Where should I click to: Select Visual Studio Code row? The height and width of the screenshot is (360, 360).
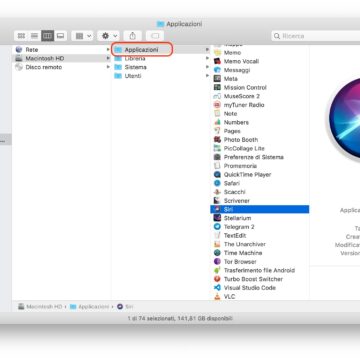pyautogui.click(x=260, y=288)
